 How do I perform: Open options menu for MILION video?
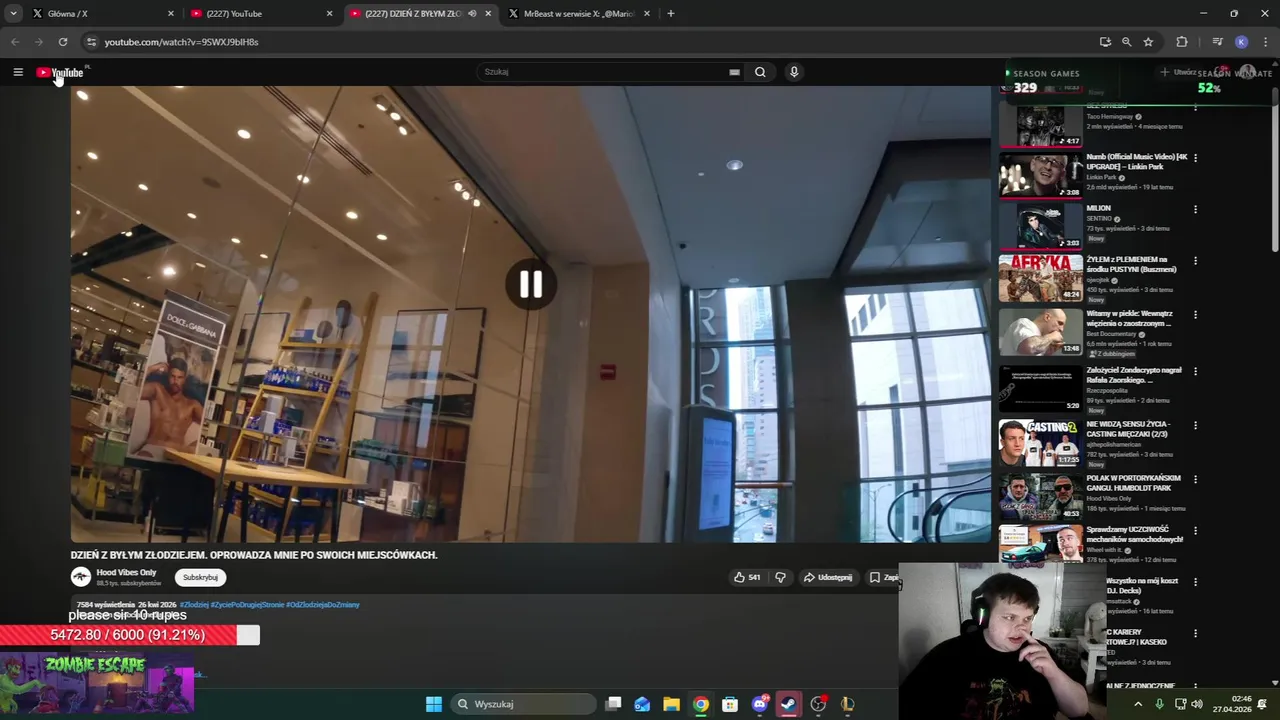1195,210
